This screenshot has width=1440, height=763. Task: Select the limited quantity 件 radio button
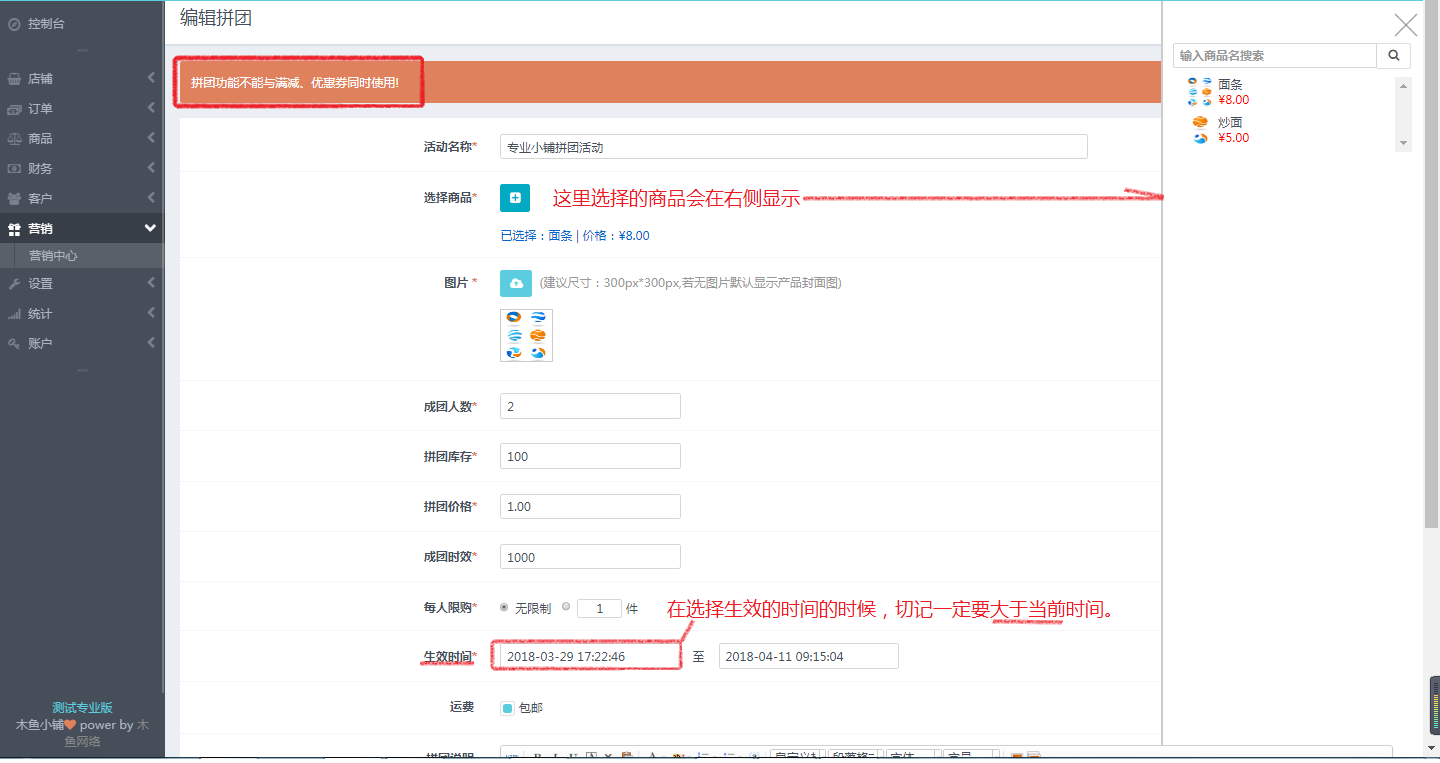(566, 607)
